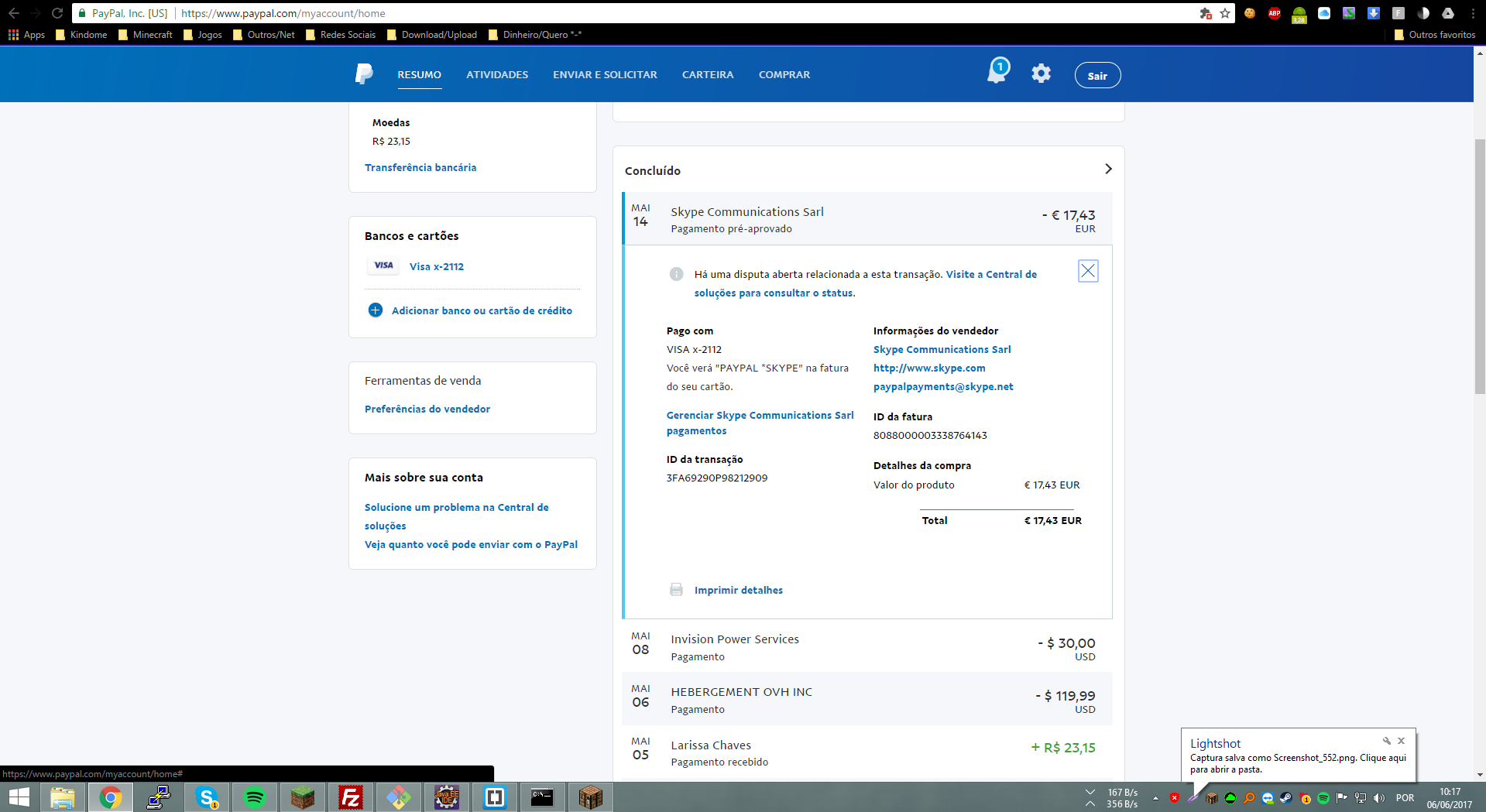Open Preferências do vendedor link
The height and width of the screenshot is (812, 1486).
tap(427, 409)
